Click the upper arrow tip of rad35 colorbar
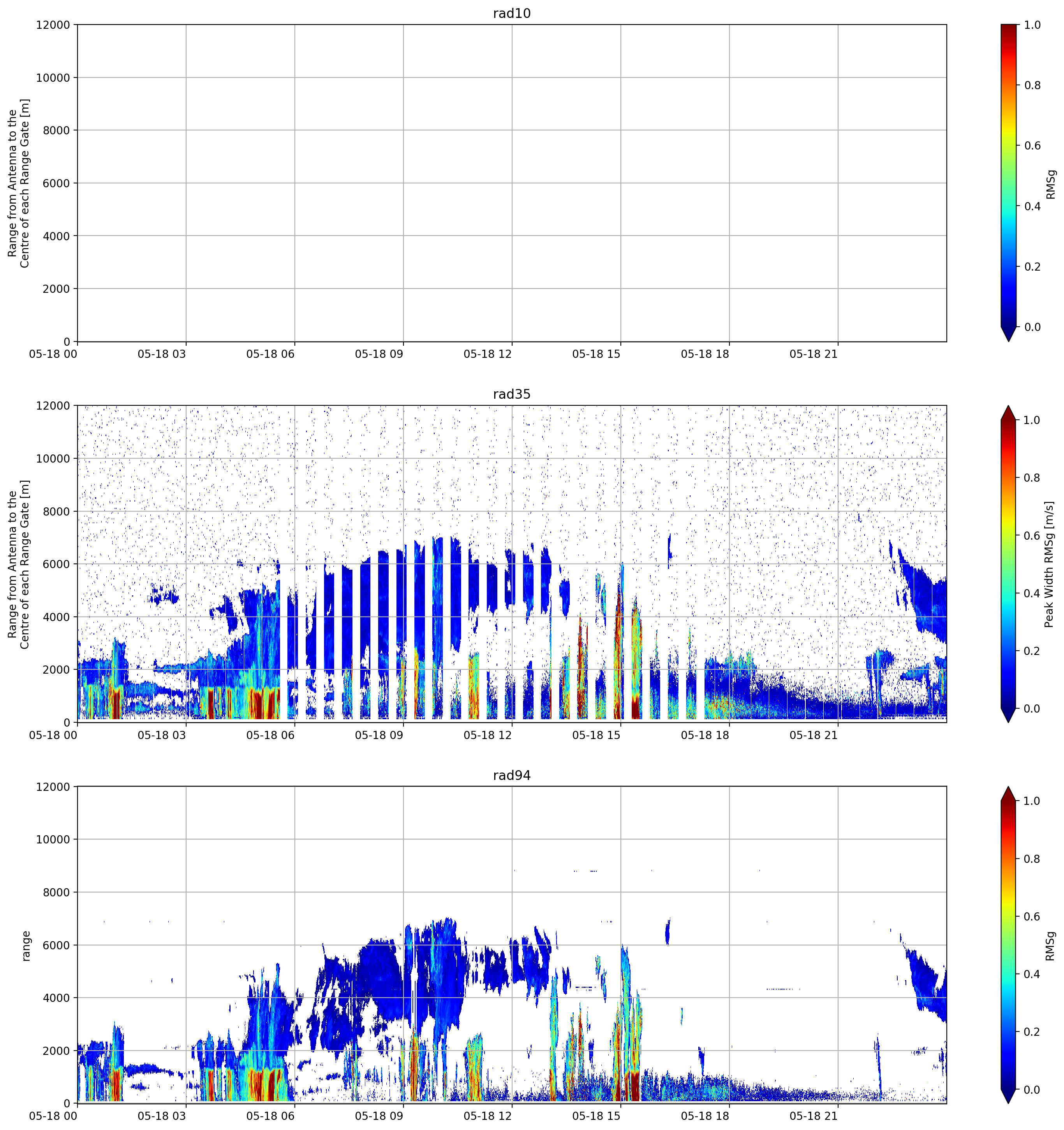 pyautogui.click(x=1008, y=413)
